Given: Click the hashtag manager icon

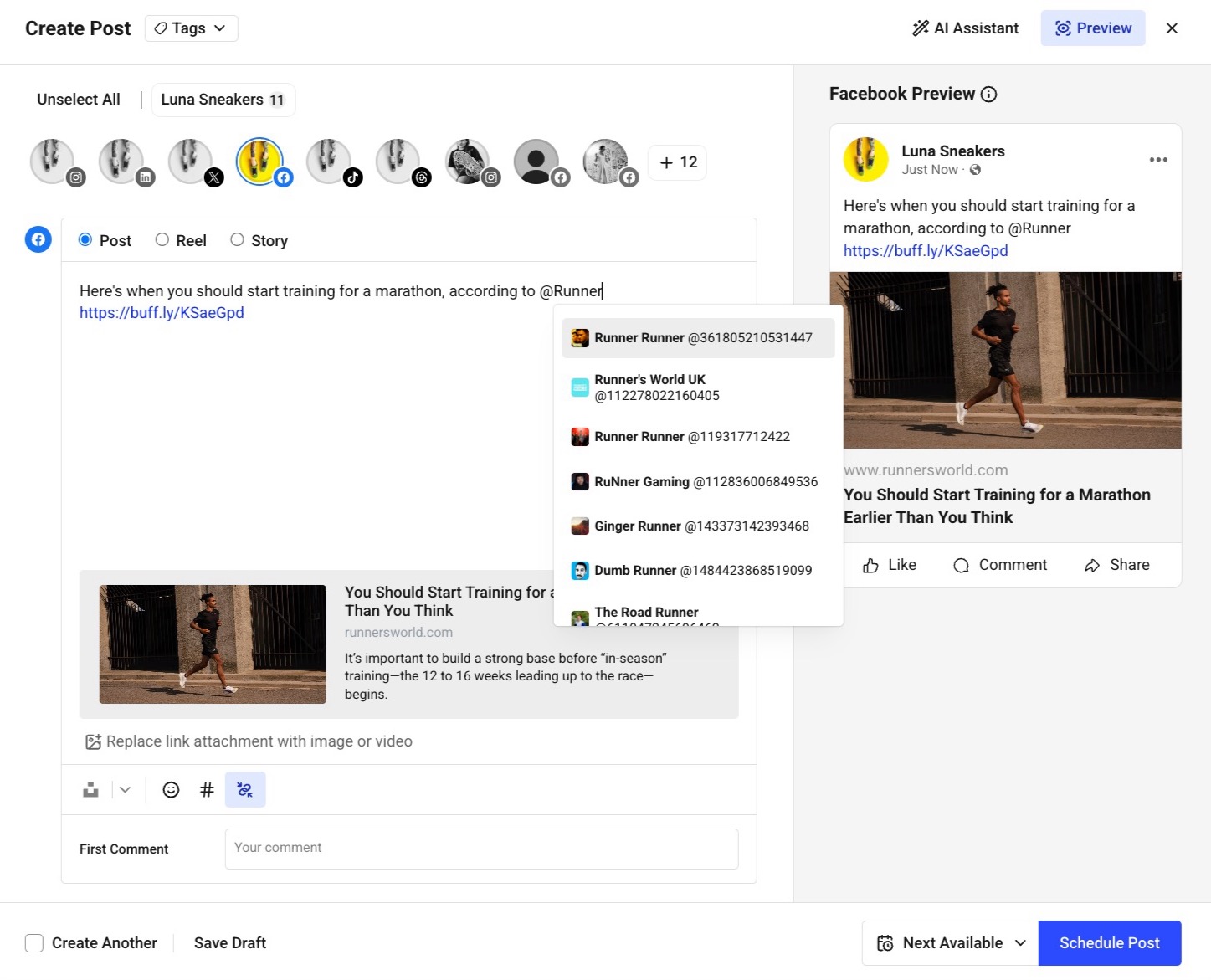Looking at the screenshot, I should click(x=207, y=790).
